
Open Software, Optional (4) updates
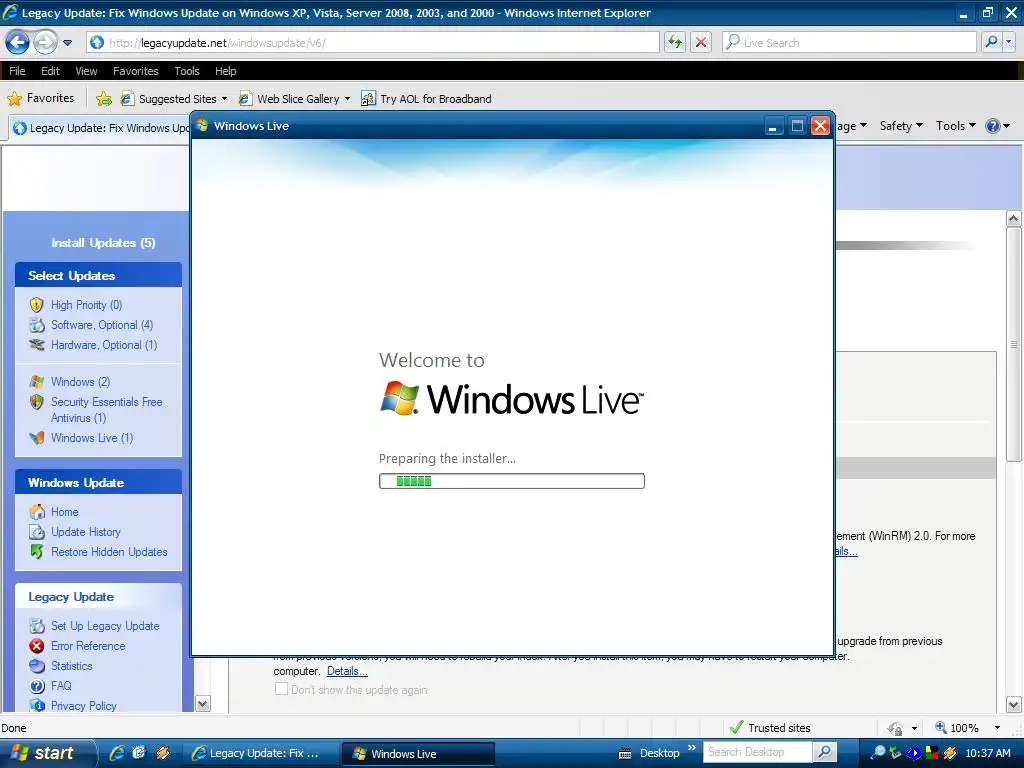(102, 325)
